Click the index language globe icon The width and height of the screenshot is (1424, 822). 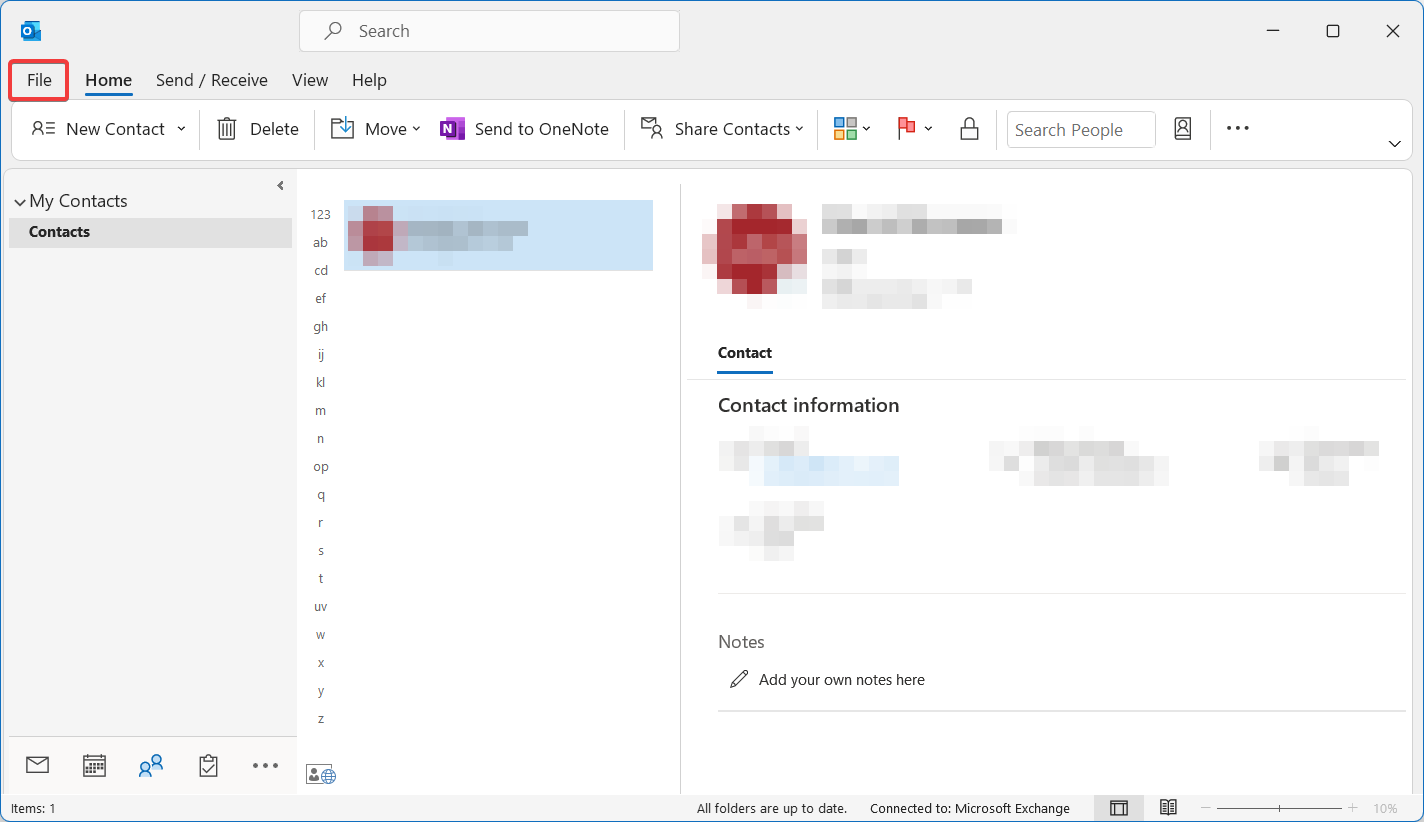pyautogui.click(x=321, y=774)
